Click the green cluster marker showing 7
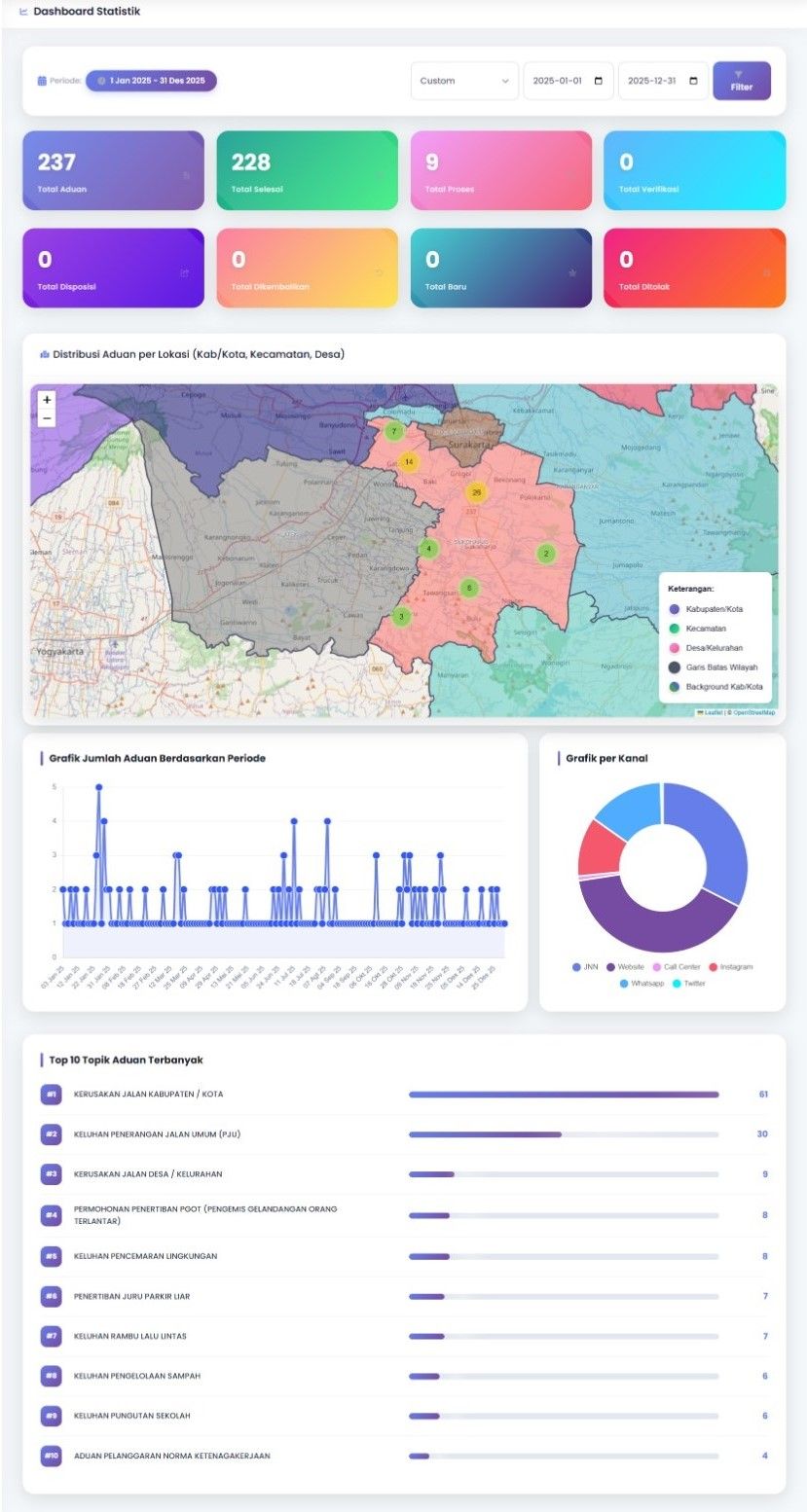807x1512 pixels. (393, 431)
